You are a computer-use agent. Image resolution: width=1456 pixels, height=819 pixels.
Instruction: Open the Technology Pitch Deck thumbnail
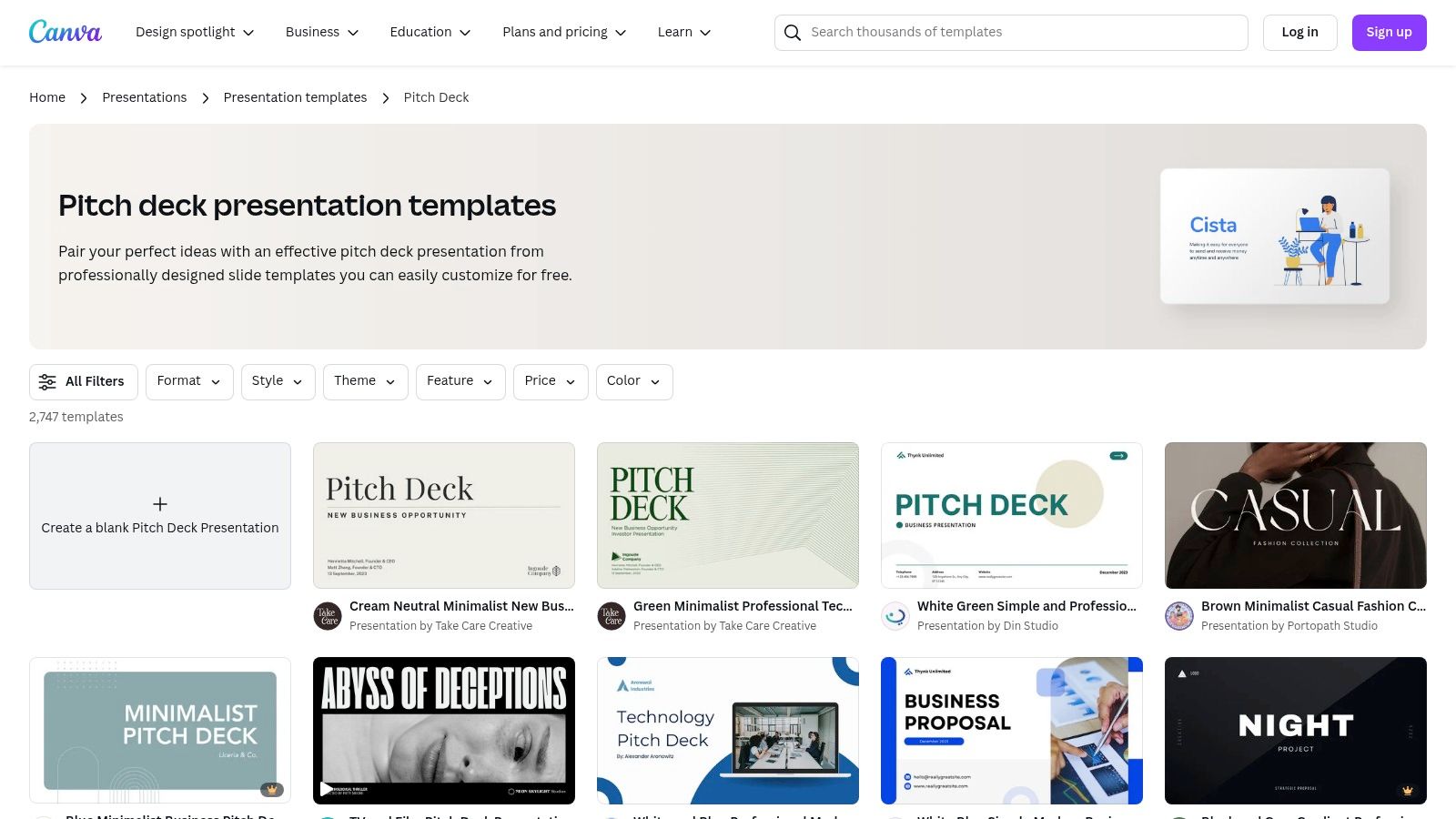[728, 731]
